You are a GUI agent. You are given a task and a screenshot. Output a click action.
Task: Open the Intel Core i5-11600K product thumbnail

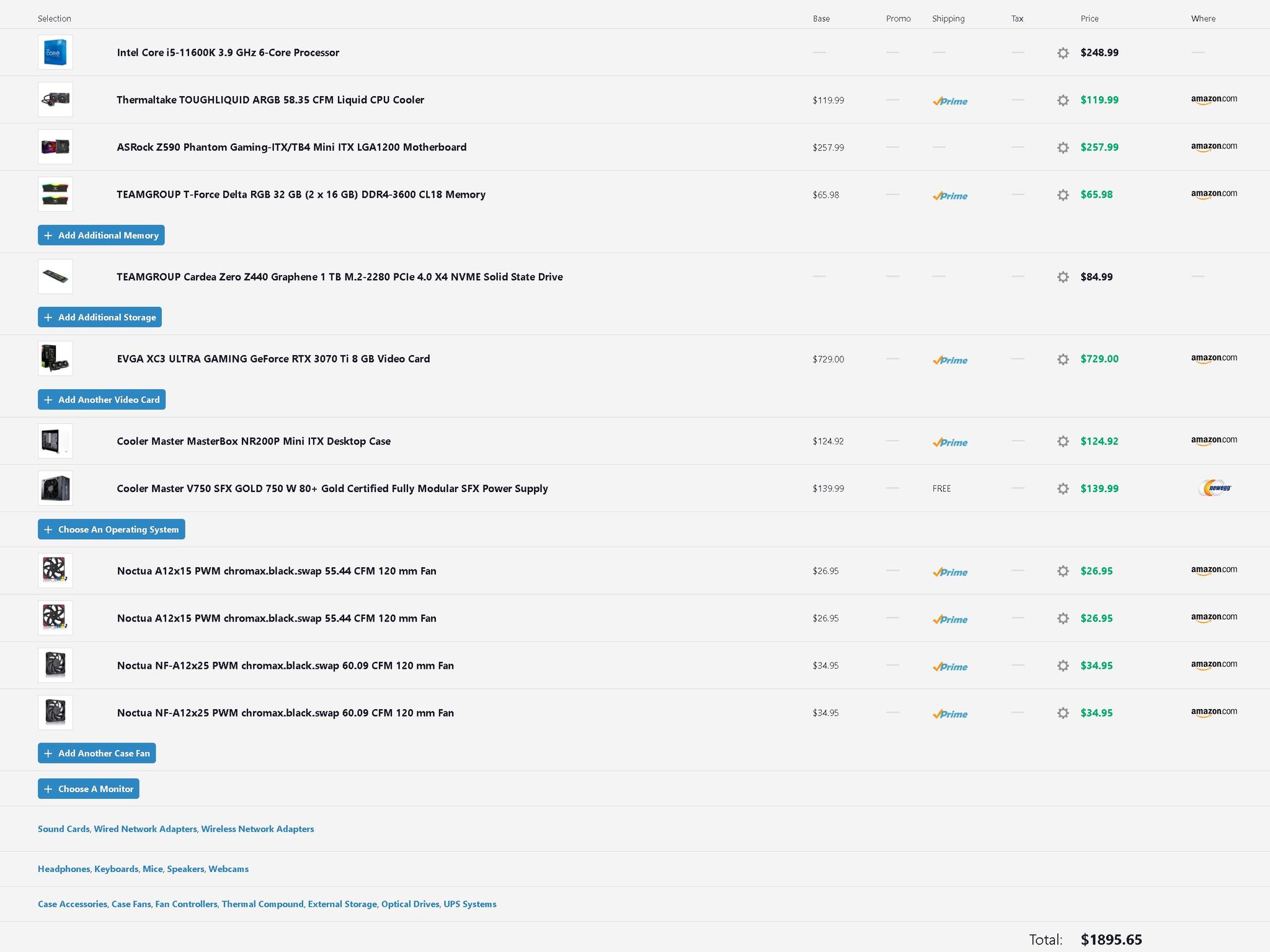point(55,52)
